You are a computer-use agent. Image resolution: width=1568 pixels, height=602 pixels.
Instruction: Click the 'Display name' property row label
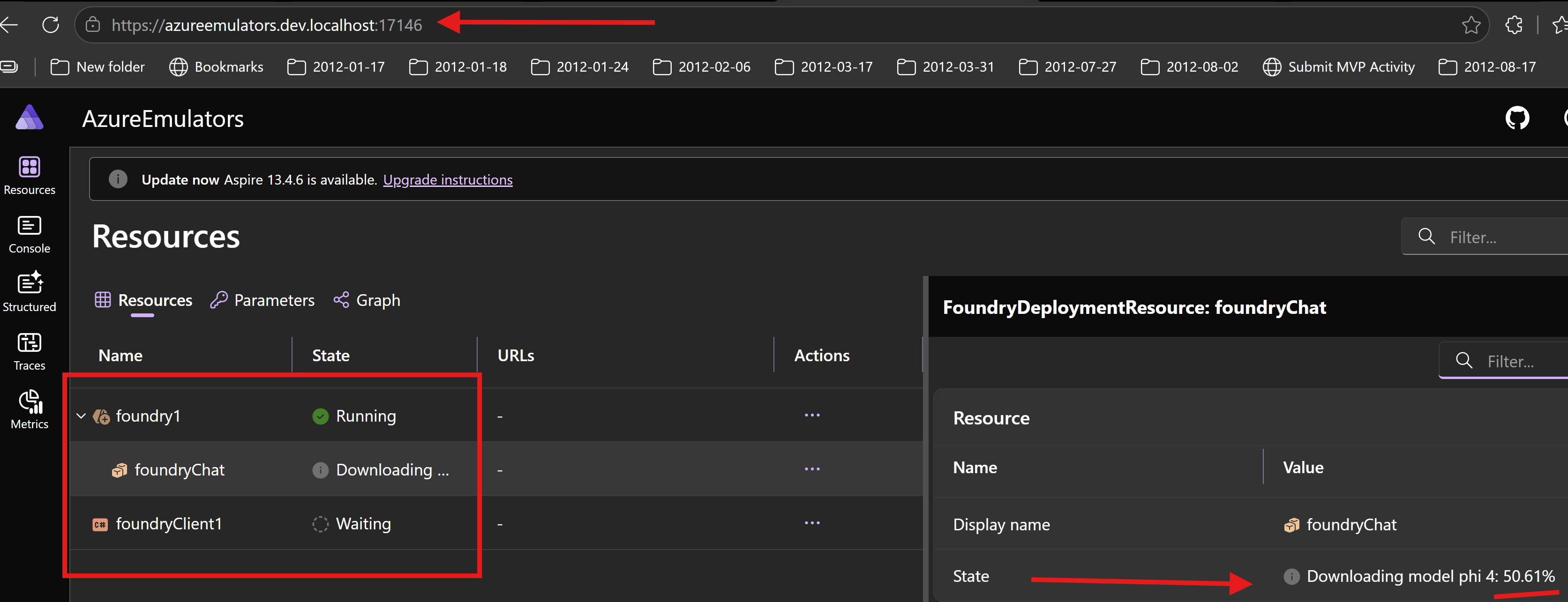(x=1001, y=525)
